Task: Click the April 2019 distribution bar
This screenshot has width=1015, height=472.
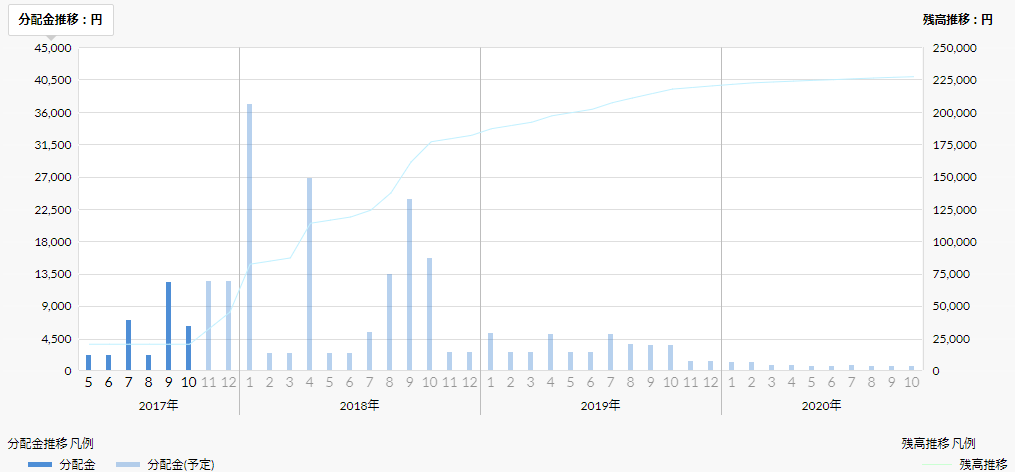Action: coord(551,352)
